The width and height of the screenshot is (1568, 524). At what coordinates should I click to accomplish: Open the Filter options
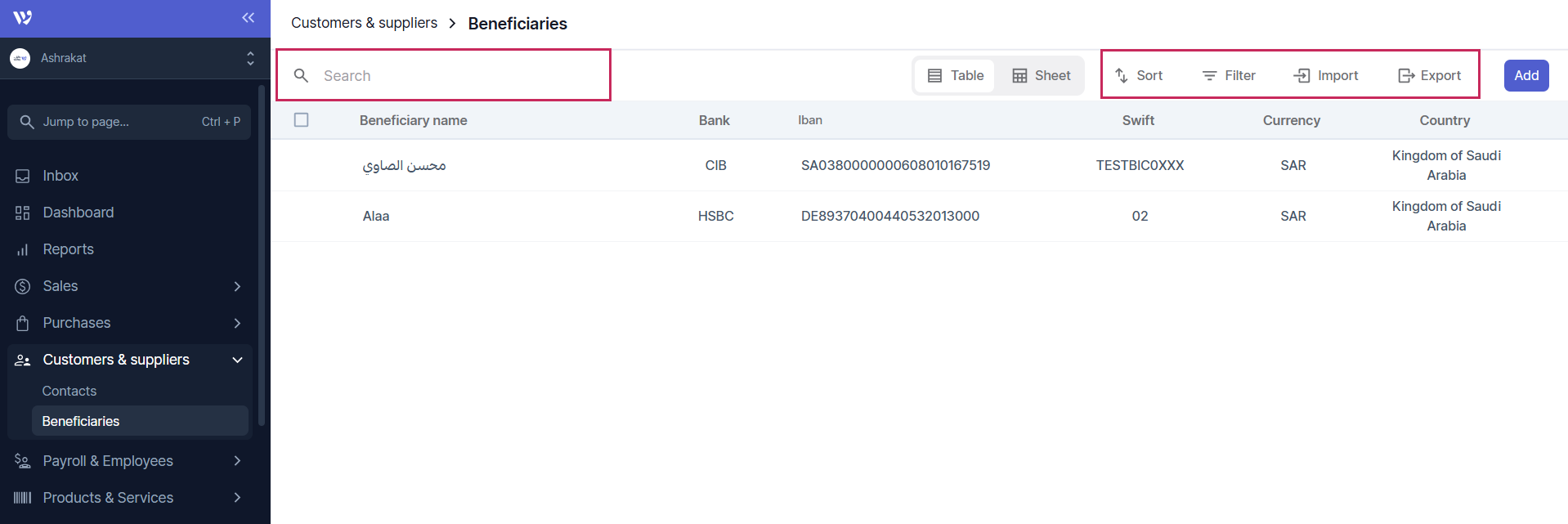pos(1229,75)
